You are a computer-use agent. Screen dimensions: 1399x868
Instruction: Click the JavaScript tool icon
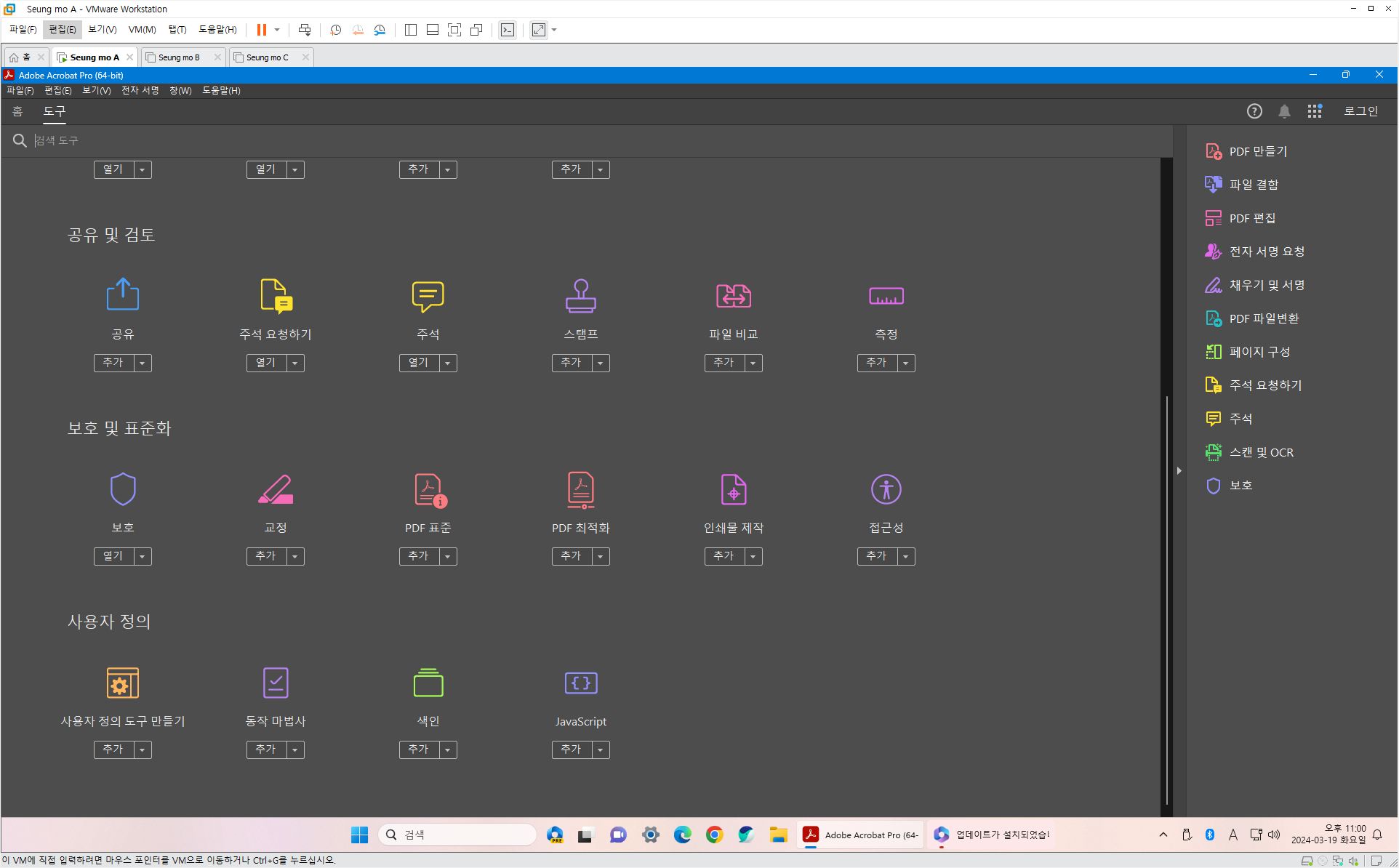coord(580,683)
